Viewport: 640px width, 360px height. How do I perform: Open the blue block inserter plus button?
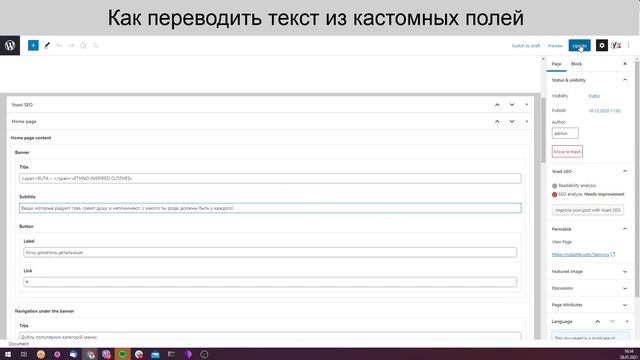click(x=33, y=45)
